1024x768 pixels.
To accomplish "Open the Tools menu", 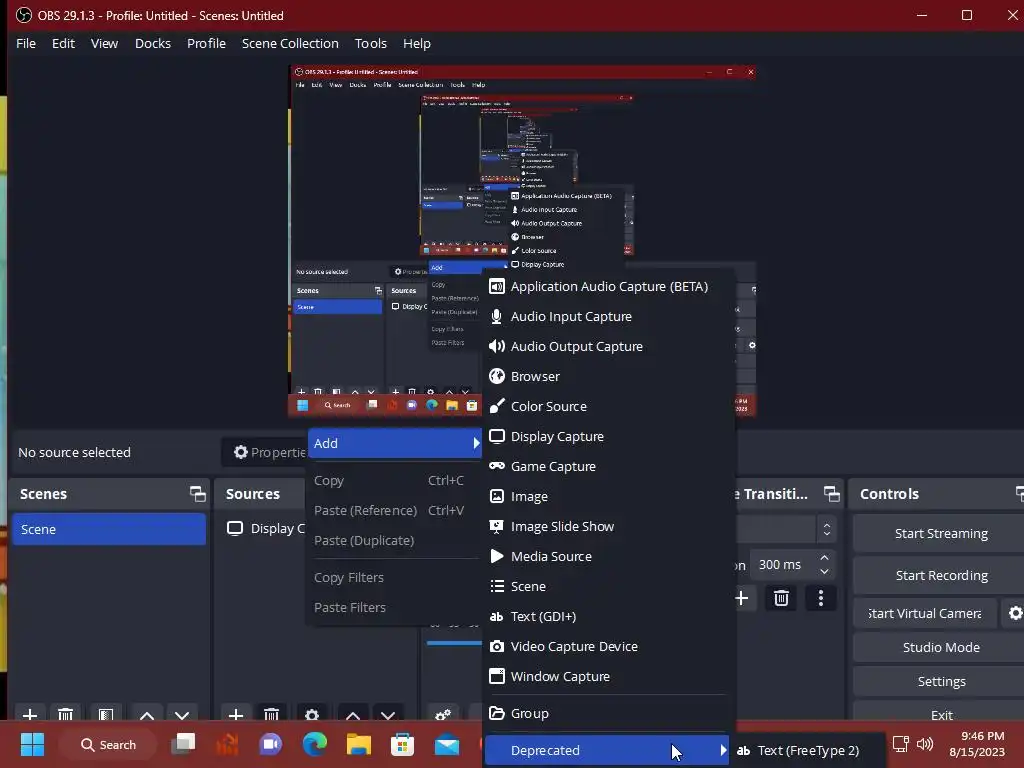I will 370,44.
